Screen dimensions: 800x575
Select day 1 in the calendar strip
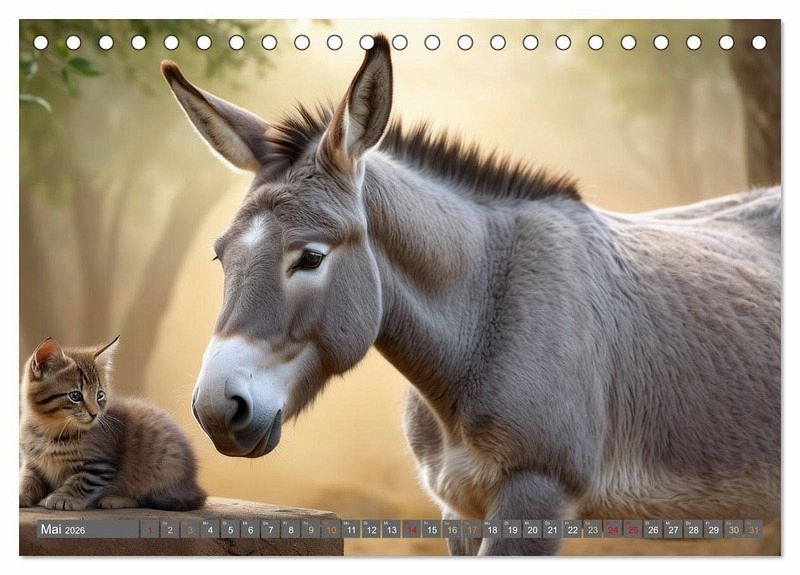coord(150,530)
